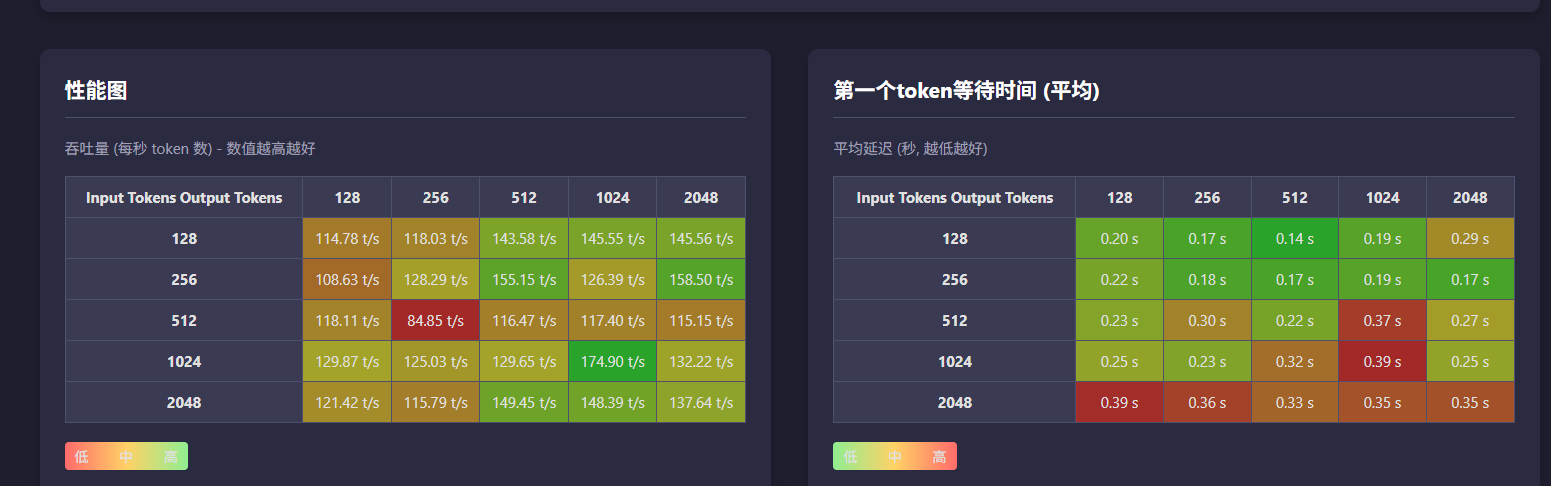Click the latency color gradient legend
1551x486 pixels.
click(x=895, y=456)
